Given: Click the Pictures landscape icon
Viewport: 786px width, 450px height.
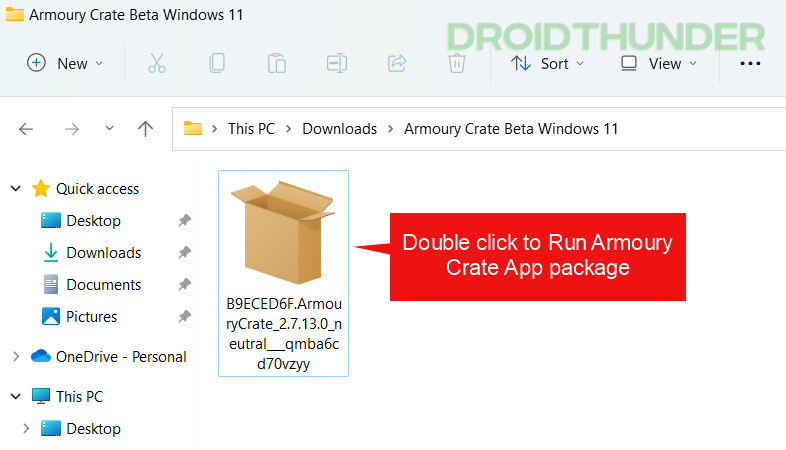Looking at the screenshot, I should pyautogui.click(x=51, y=317).
